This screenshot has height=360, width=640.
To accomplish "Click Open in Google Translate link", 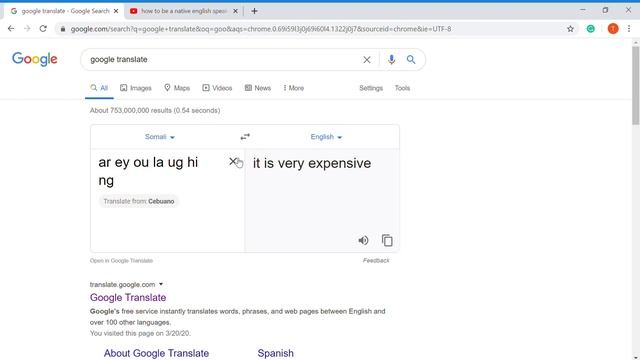I will (121, 260).
